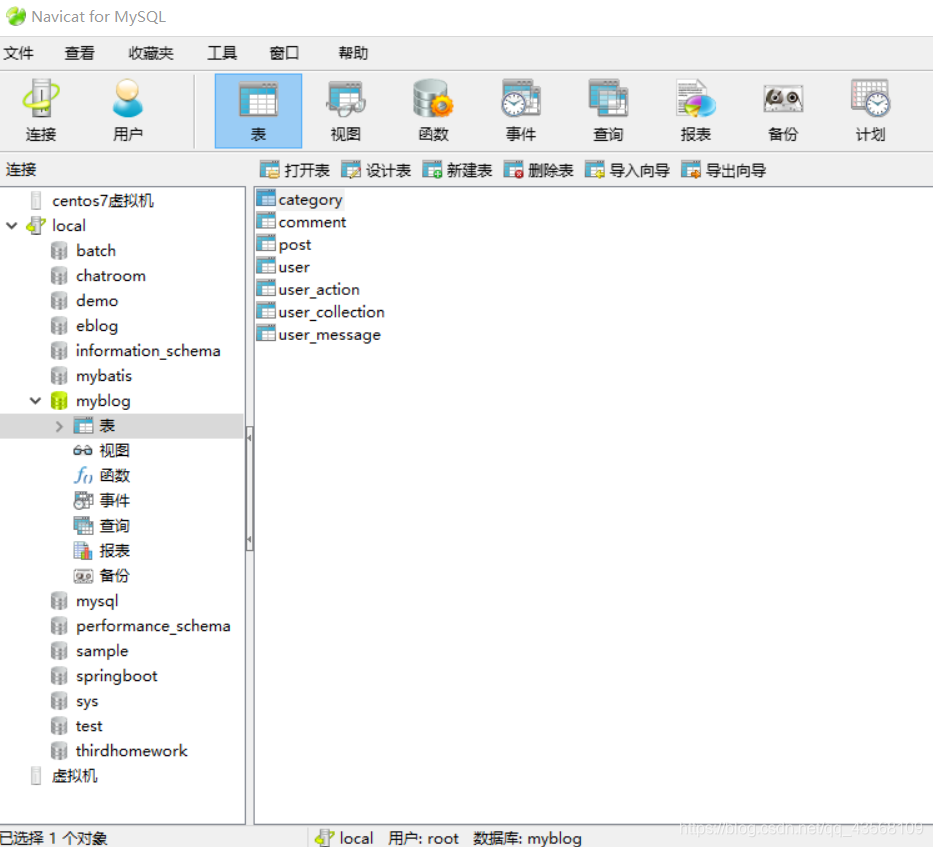This screenshot has width=933, height=847.
Task: Select the 查询 node under myblog
Action: (114, 526)
